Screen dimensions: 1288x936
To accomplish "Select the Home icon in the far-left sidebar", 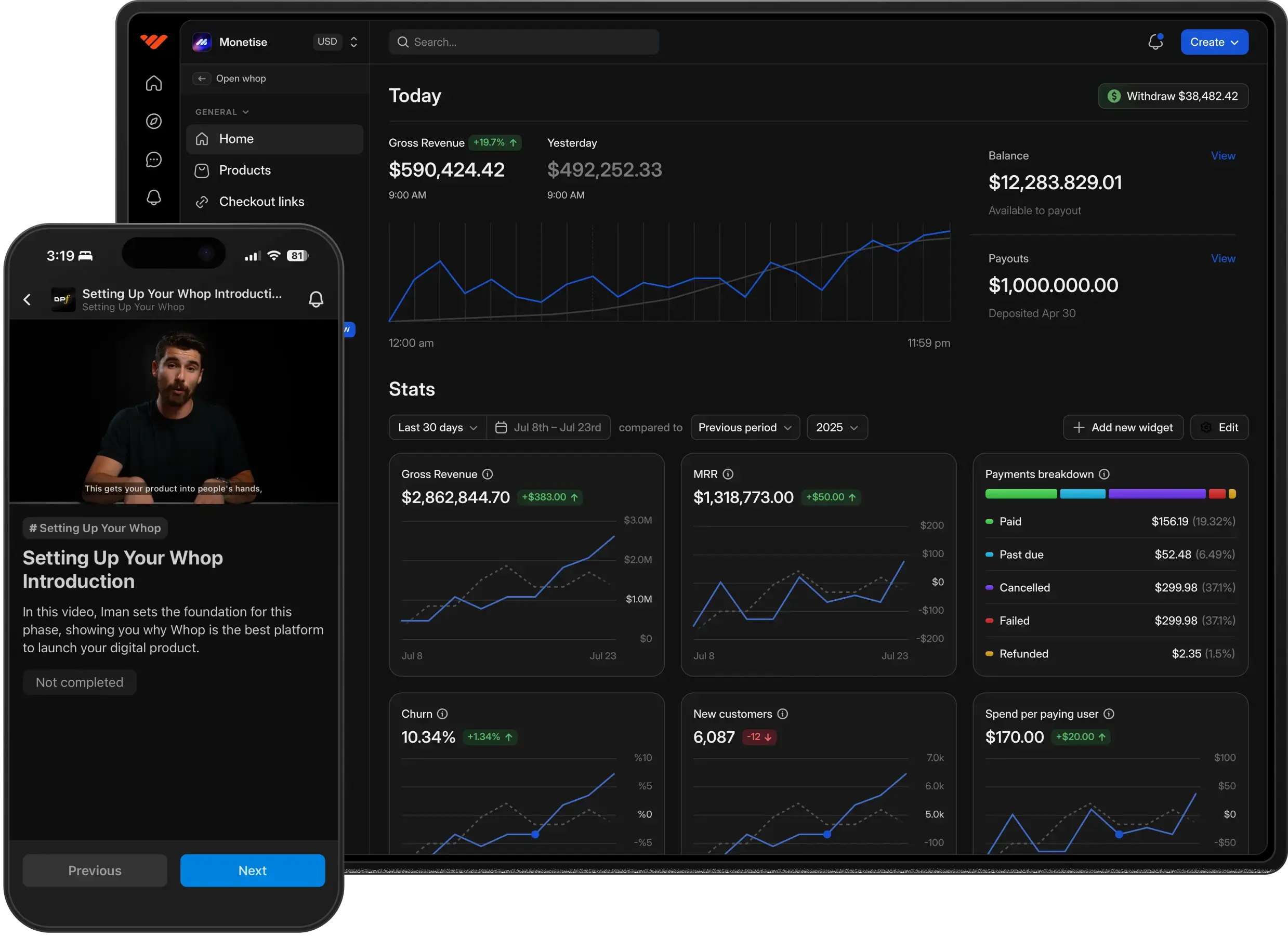I will coord(153,83).
